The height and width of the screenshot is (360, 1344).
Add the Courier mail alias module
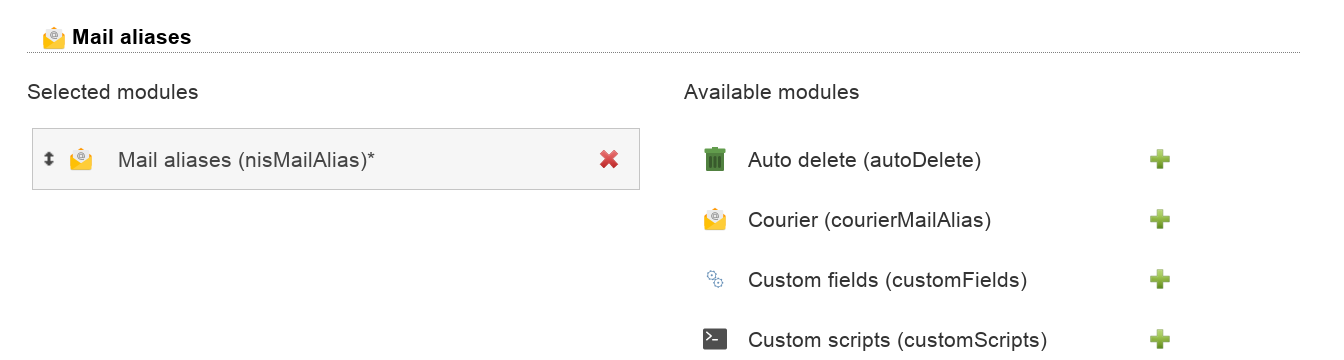click(1160, 219)
